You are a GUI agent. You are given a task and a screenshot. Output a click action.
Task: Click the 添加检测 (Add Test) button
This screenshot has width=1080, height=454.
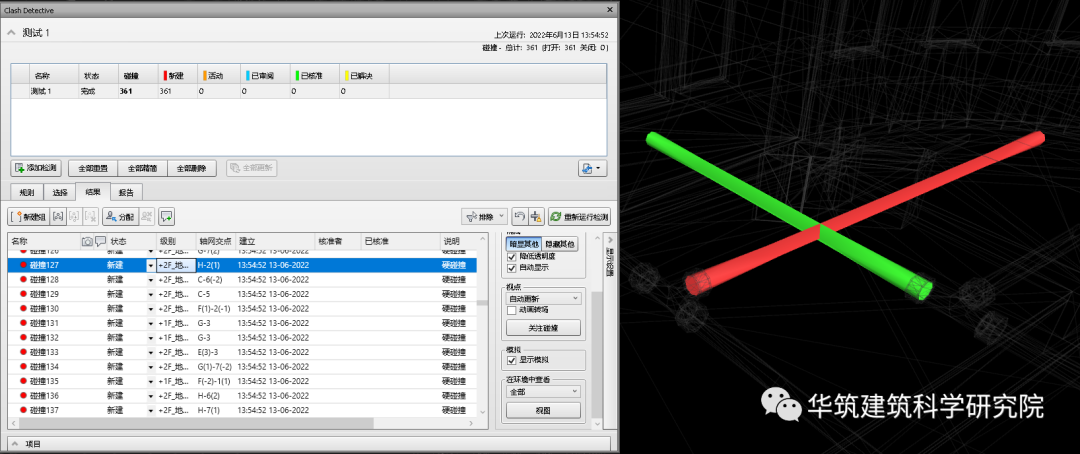(38, 167)
